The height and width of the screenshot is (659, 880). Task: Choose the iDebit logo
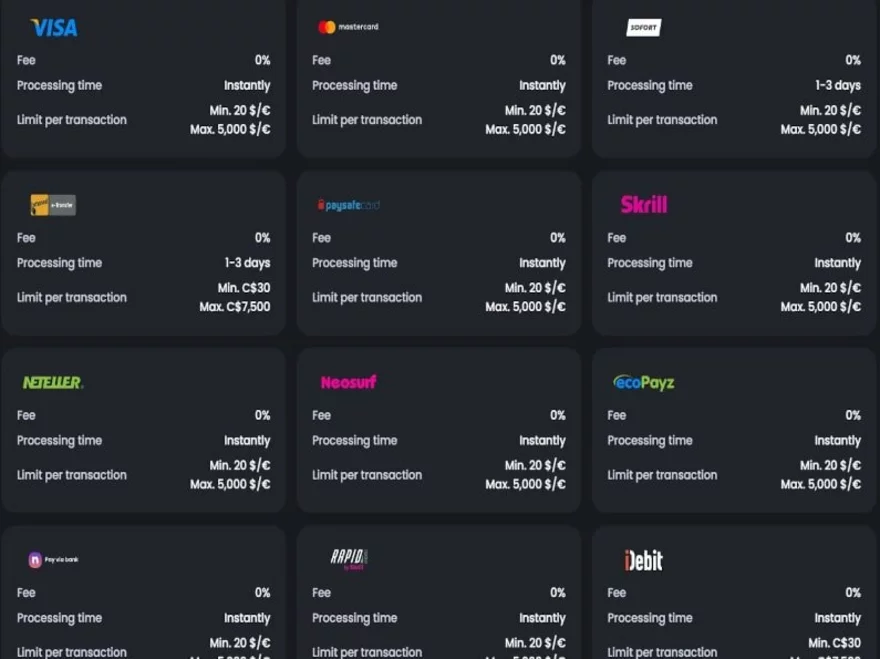click(x=643, y=560)
